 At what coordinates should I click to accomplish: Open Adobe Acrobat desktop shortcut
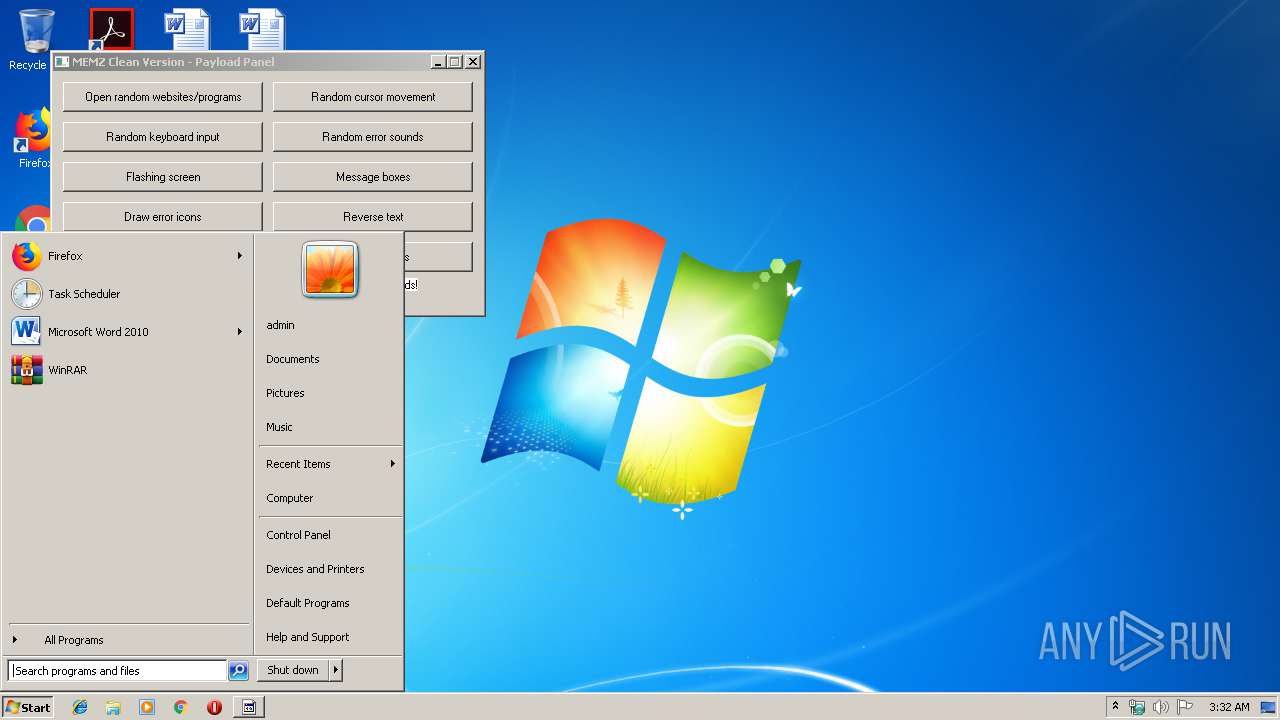(111, 30)
